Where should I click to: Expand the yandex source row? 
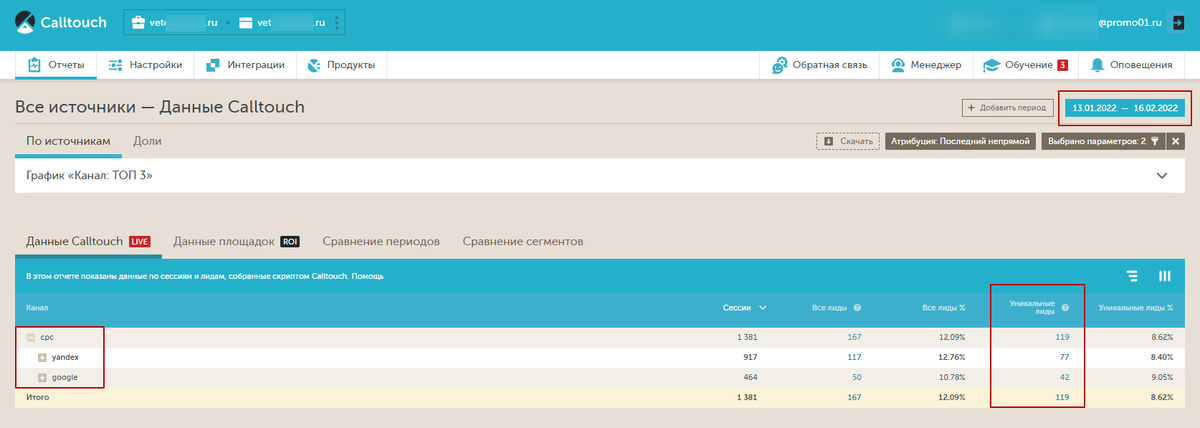pos(42,357)
